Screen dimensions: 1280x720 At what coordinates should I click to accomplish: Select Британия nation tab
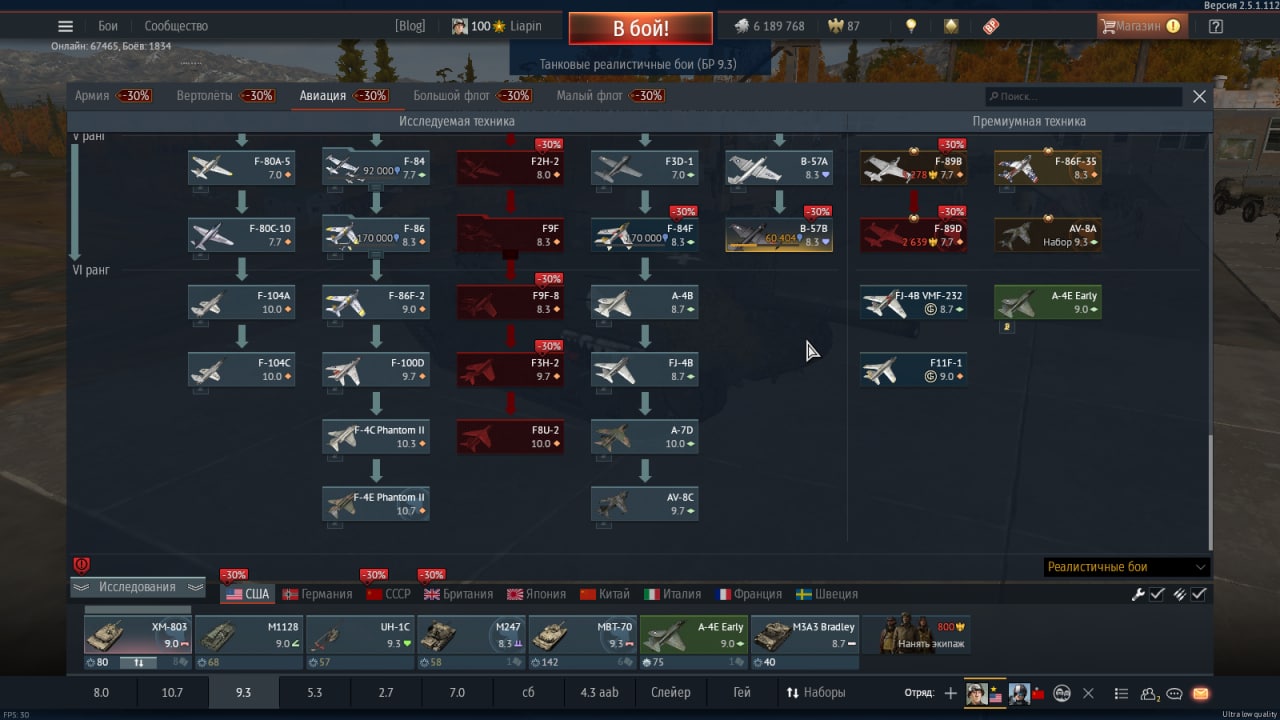click(x=459, y=594)
